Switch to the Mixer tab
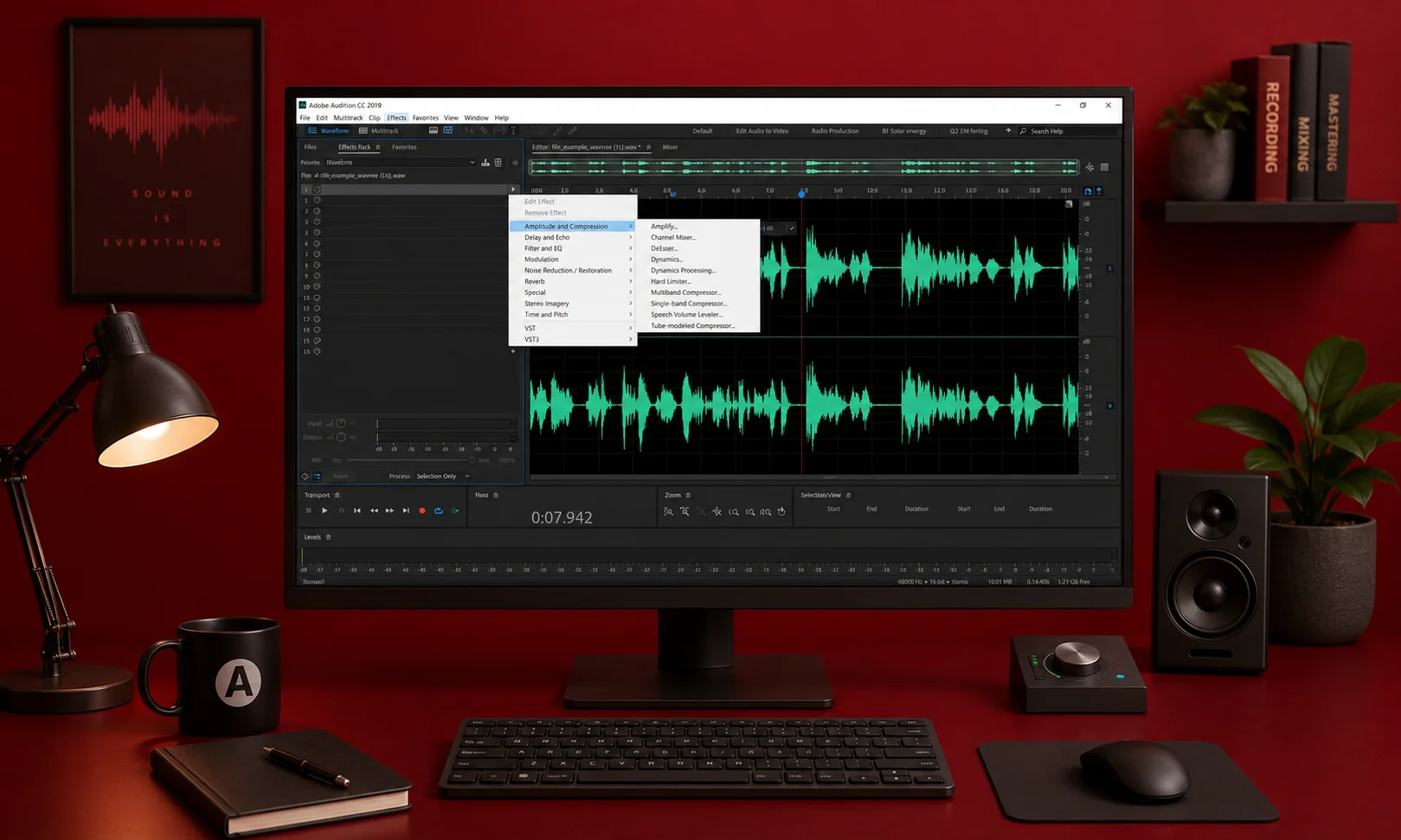This screenshot has height=840, width=1401. pyautogui.click(x=670, y=147)
